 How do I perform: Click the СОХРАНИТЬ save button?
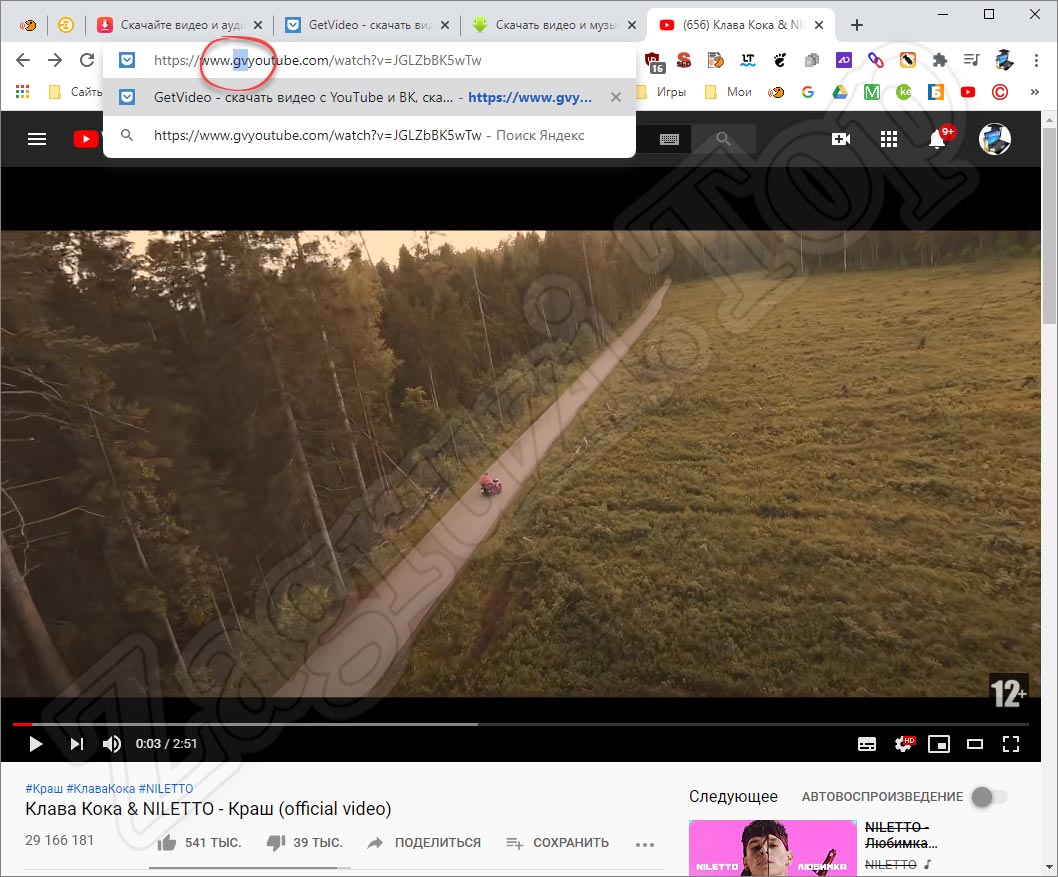point(557,843)
